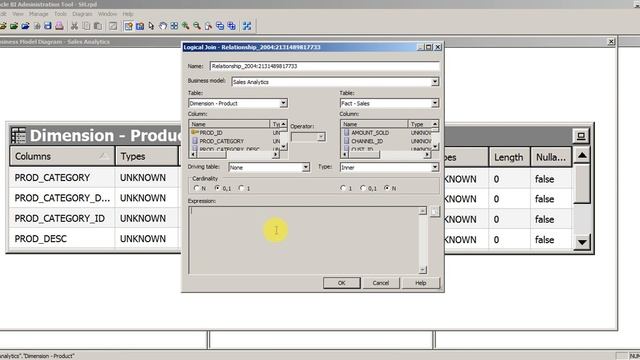Click the Cancel button
640x360 pixels.
point(380,283)
